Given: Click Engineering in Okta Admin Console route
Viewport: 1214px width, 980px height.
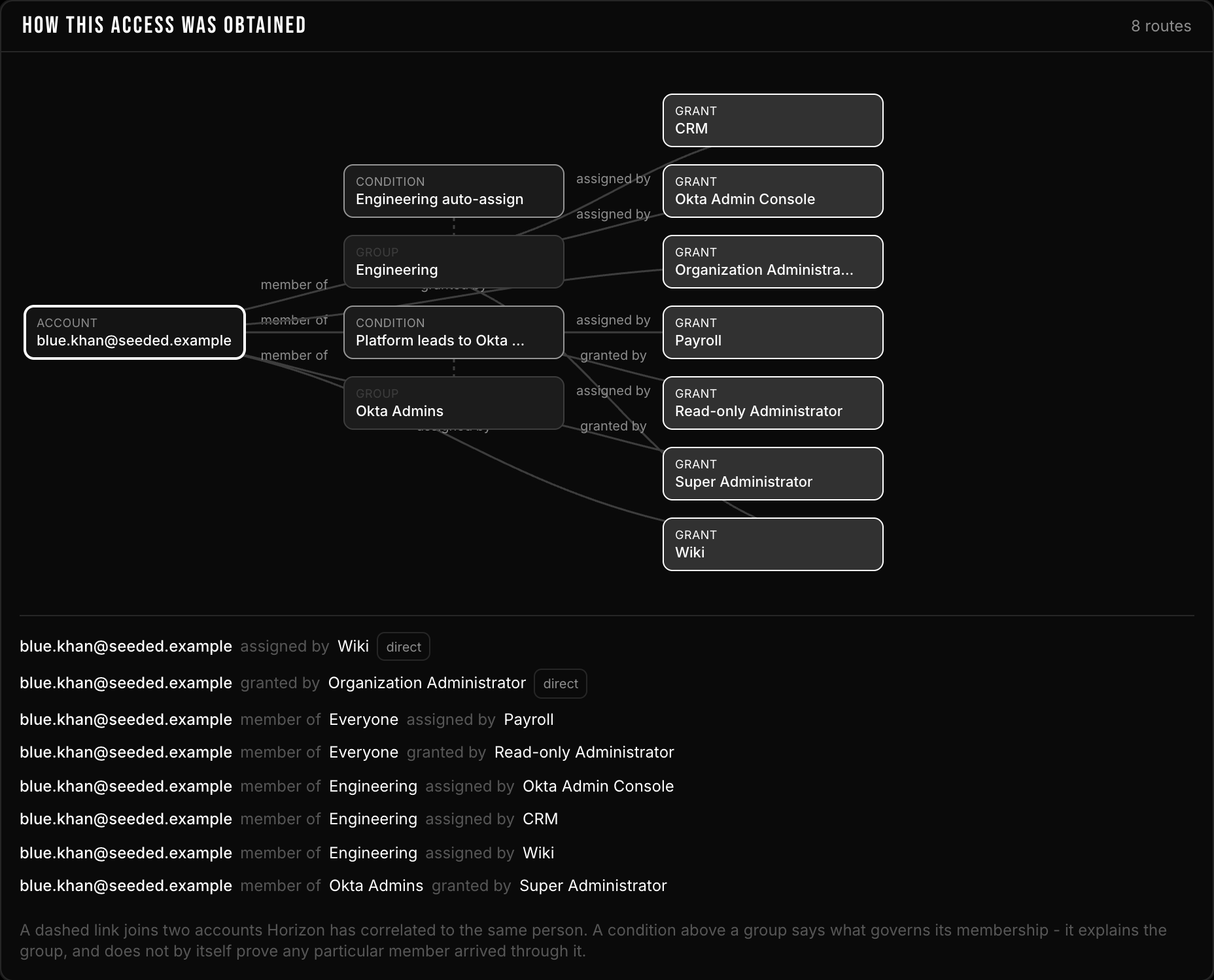Looking at the screenshot, I should pyautogui.click(x=373, y=786).
